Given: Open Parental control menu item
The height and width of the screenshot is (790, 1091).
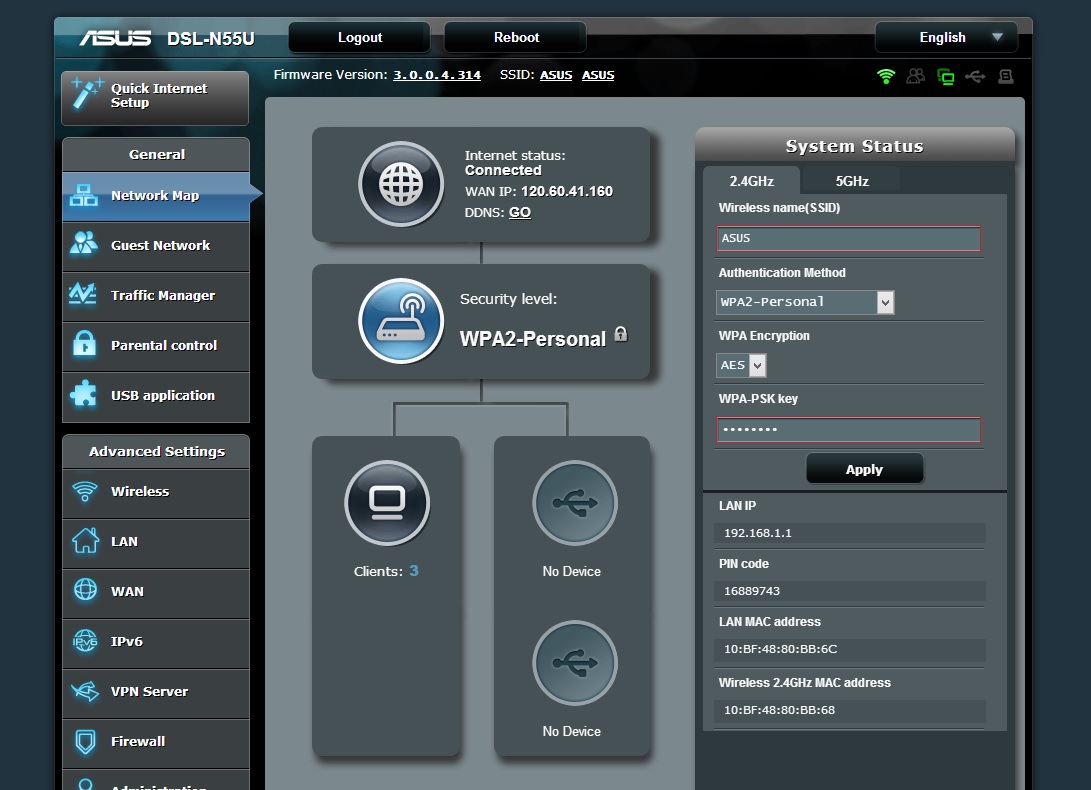Looking at the screenshot, I should point(156,347).
